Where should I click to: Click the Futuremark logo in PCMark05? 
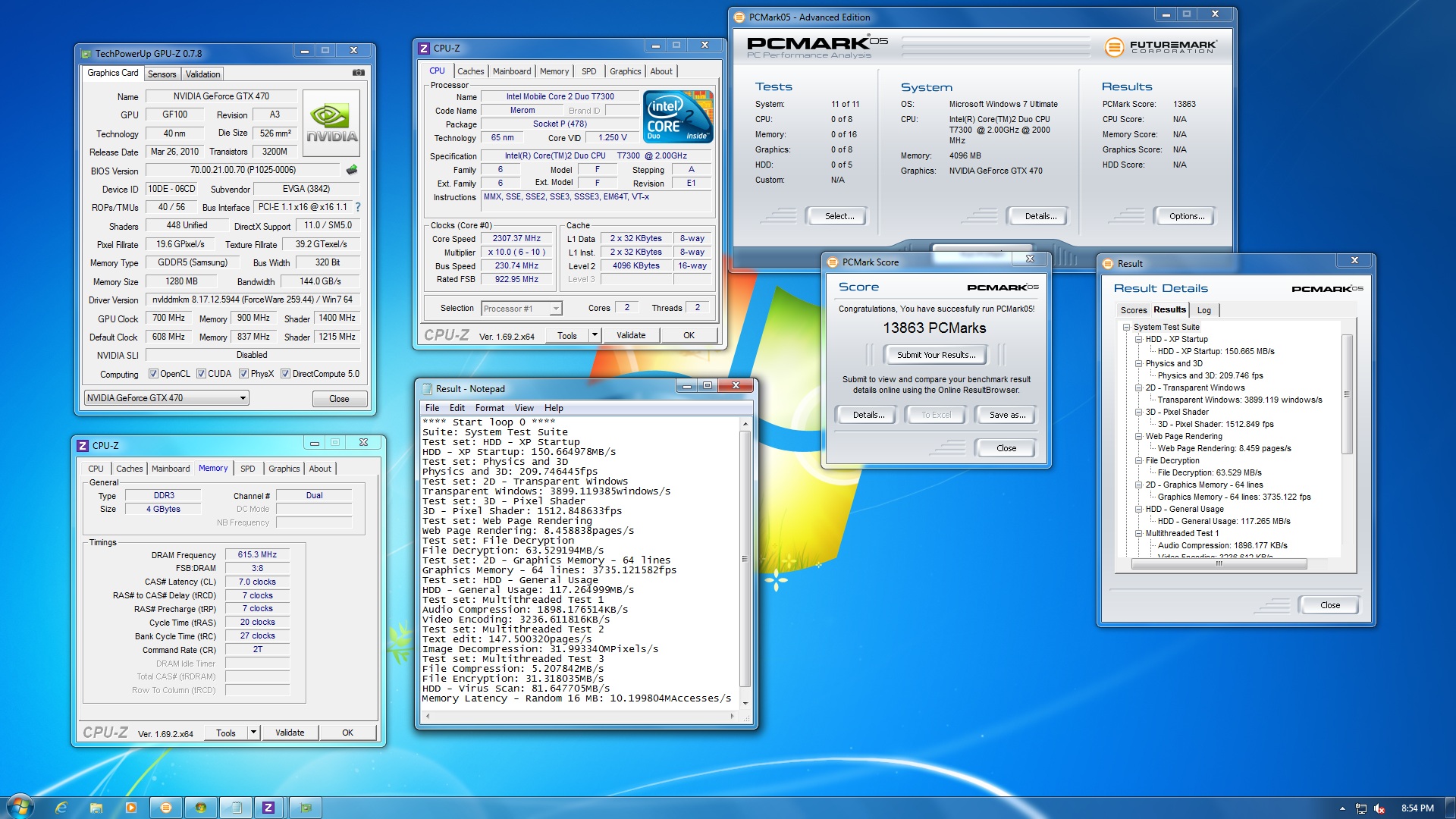coord(1160,47)
